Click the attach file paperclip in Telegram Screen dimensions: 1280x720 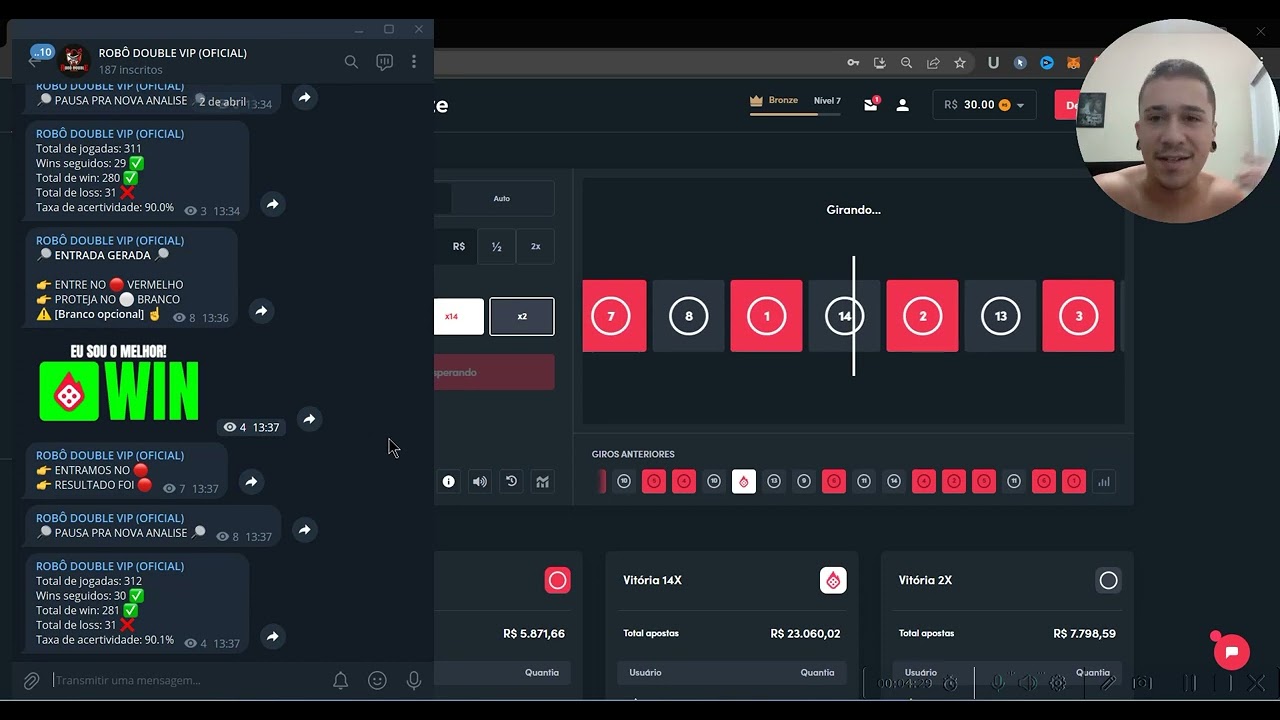coord(32,681)
